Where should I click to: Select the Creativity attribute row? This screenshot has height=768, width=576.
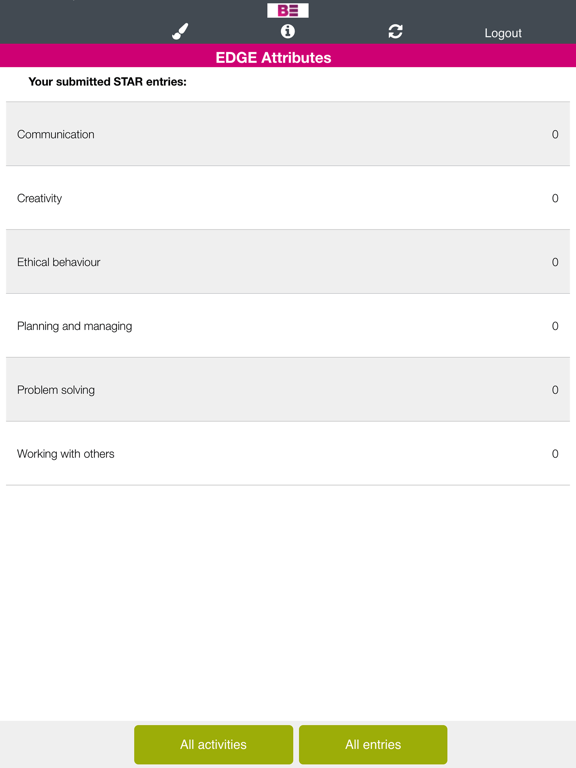coord(288,198)
